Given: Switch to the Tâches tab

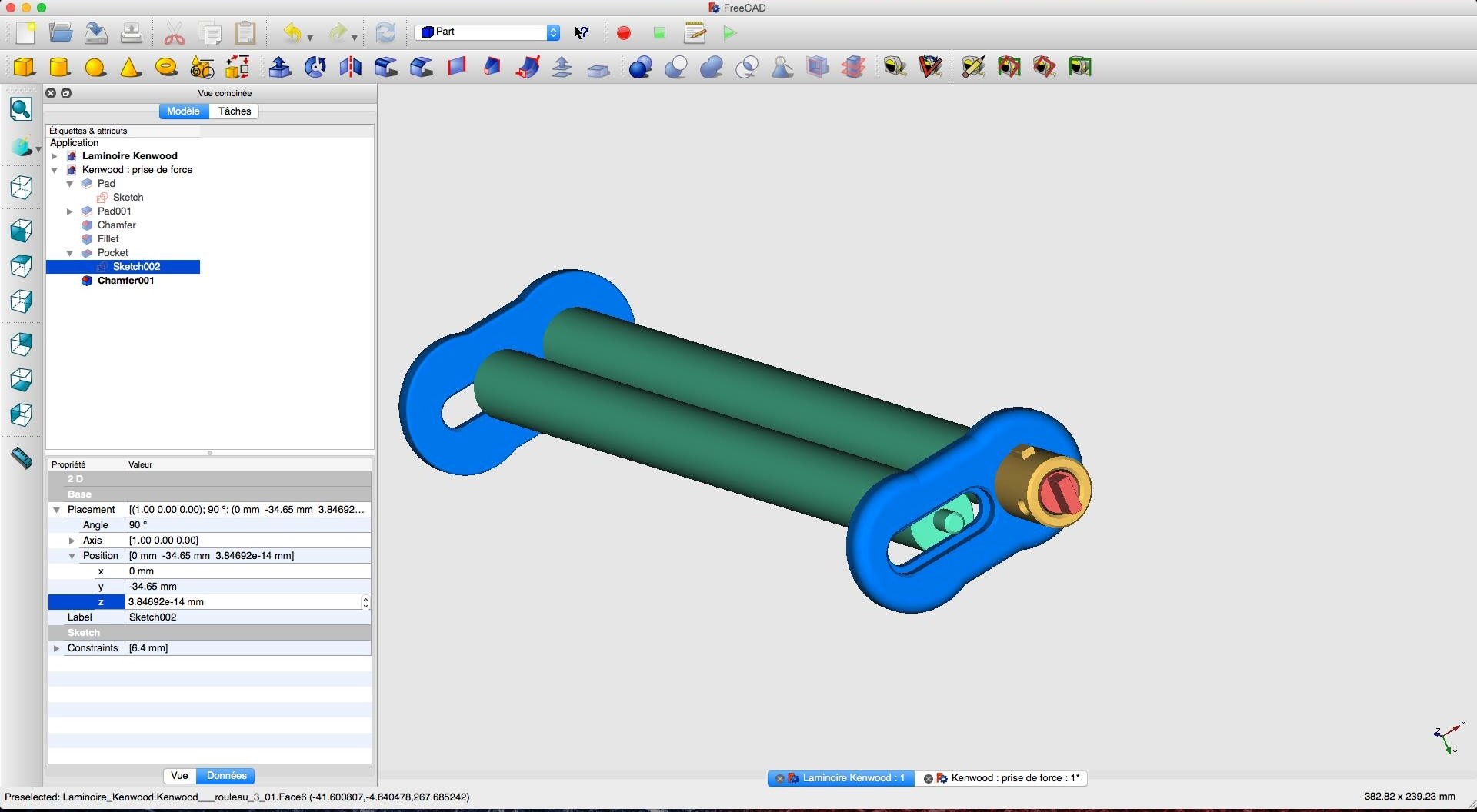Looking at the screenshot, I should [x=235, y=111].
